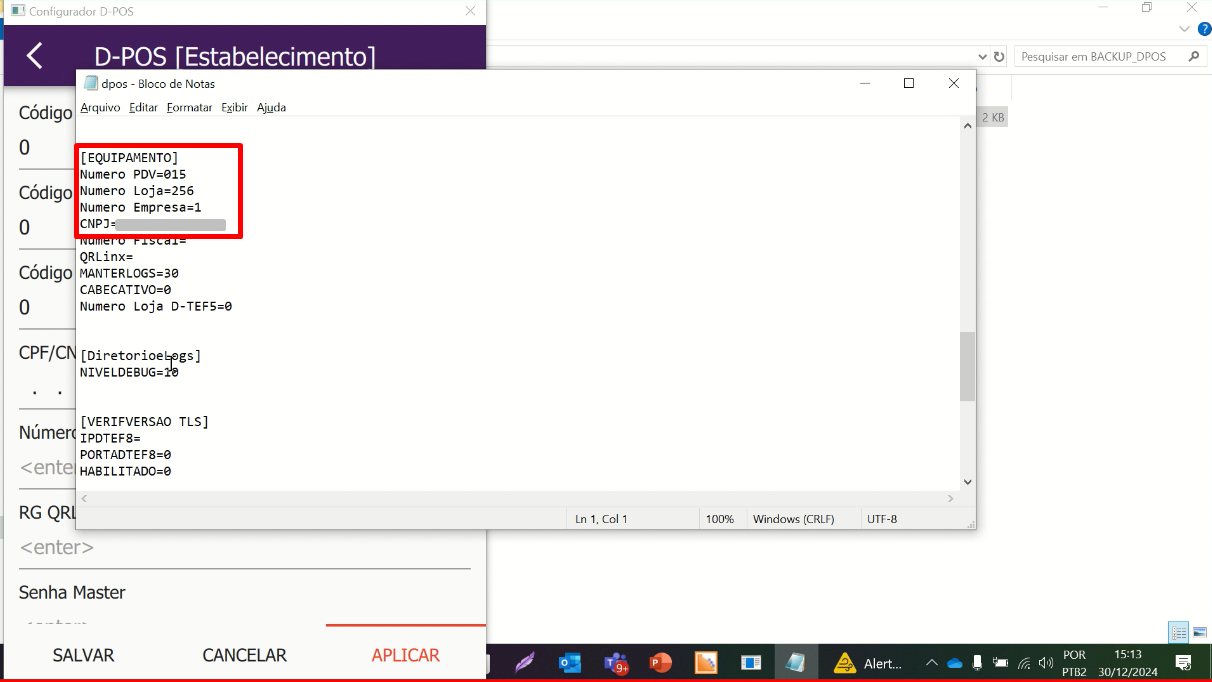This screenshot has height=682, width=1212.
Task: Click the taskbar clock 15:13
Action: 1128,654
